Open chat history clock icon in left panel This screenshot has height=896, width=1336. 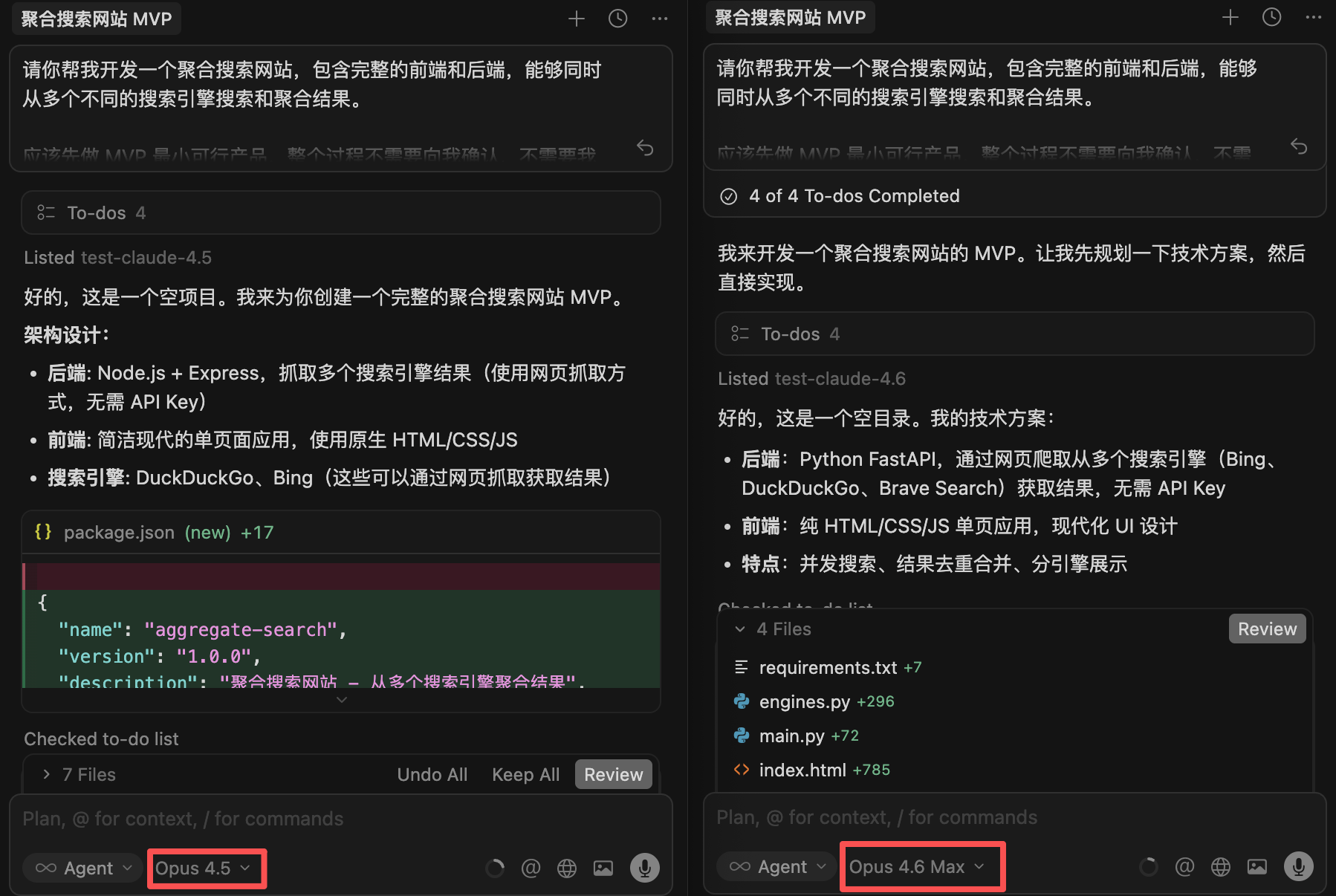click(x=618, y=19)
